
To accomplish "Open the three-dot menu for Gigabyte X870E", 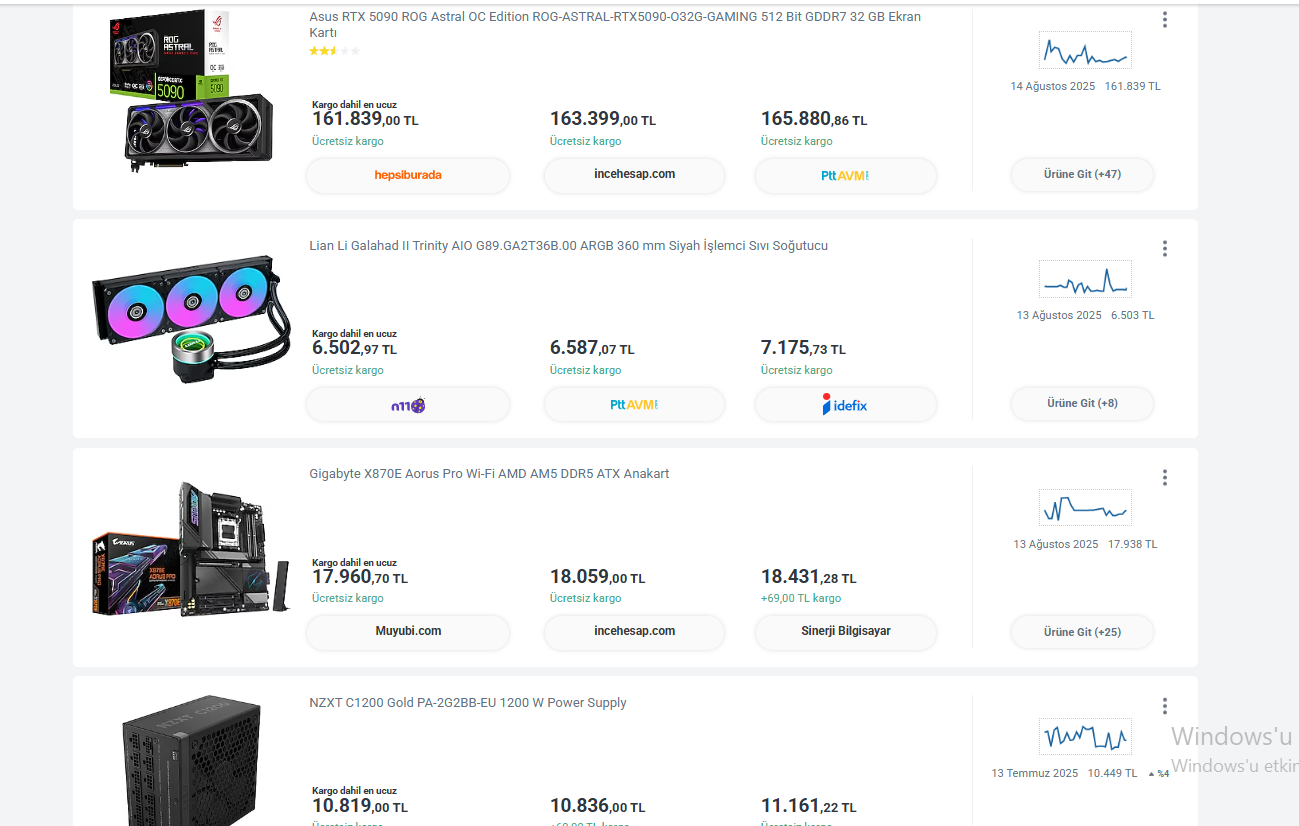I will pyautogui.click(x=1165, y=478).
